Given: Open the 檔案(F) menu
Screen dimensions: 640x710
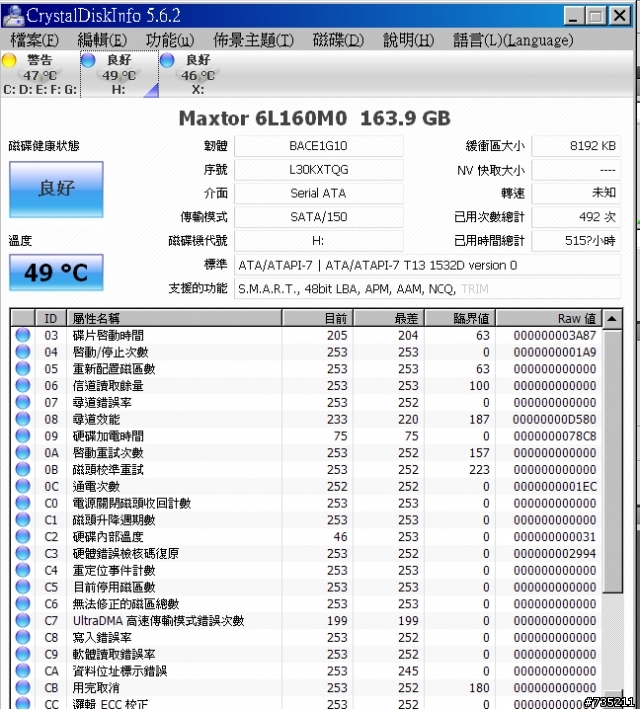Looking at the screenshot, I should click(34, 41).
